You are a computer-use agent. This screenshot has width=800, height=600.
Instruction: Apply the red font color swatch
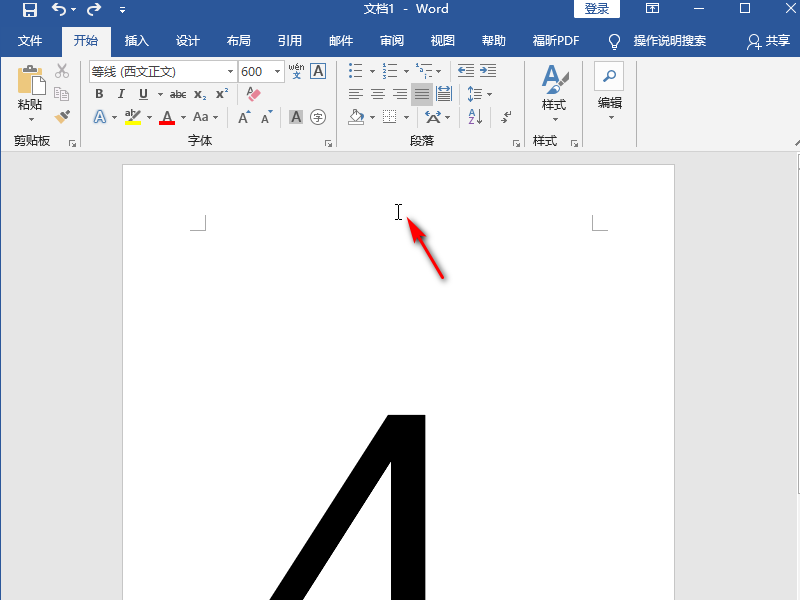click(x=167, y=117)
